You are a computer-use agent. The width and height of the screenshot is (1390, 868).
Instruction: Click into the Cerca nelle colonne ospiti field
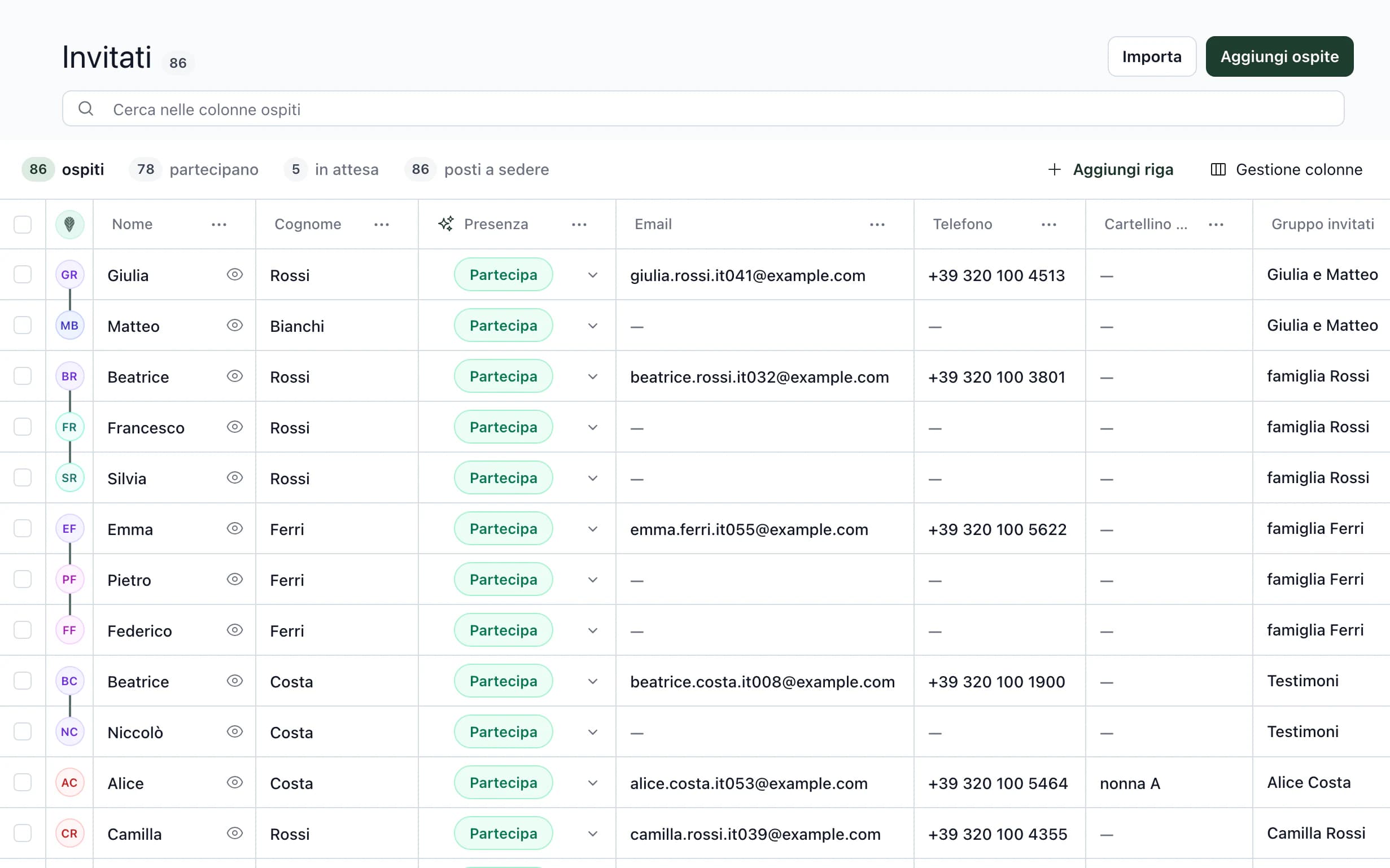703,108
